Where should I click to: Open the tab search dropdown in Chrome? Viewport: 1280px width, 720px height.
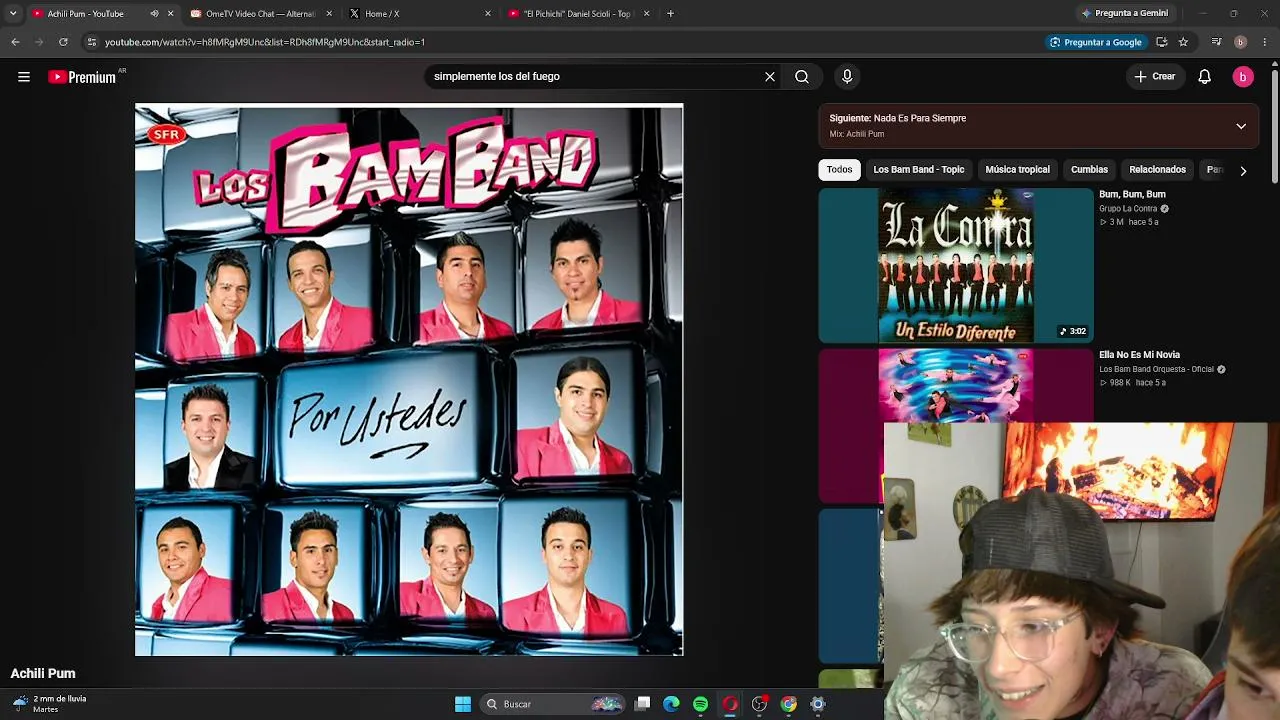13,14
